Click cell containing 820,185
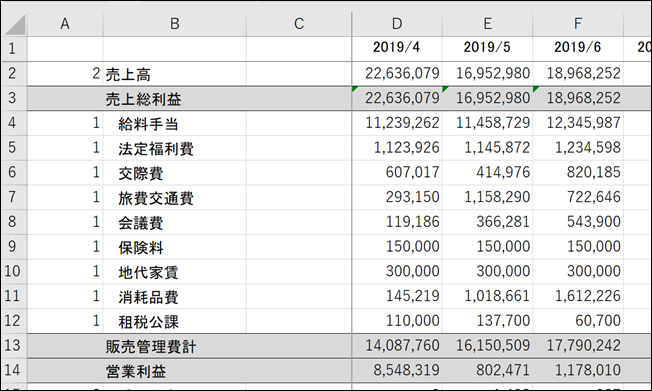652x391 pixels. pos(578,172)
